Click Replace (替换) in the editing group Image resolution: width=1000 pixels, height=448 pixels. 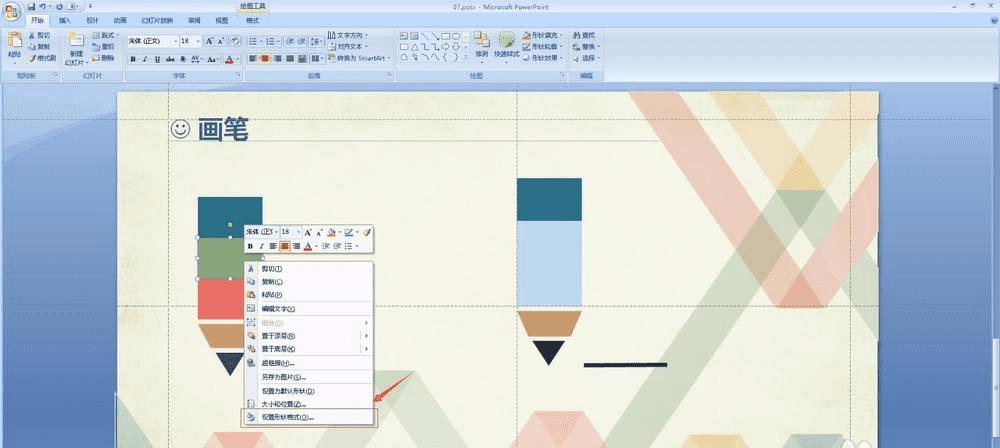pyautogui.click(x=584, y=47)
